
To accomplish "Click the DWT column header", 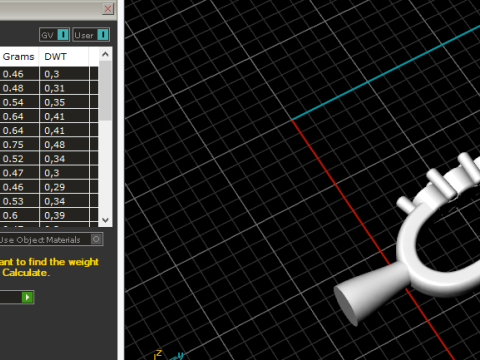I will pos(64,57).
